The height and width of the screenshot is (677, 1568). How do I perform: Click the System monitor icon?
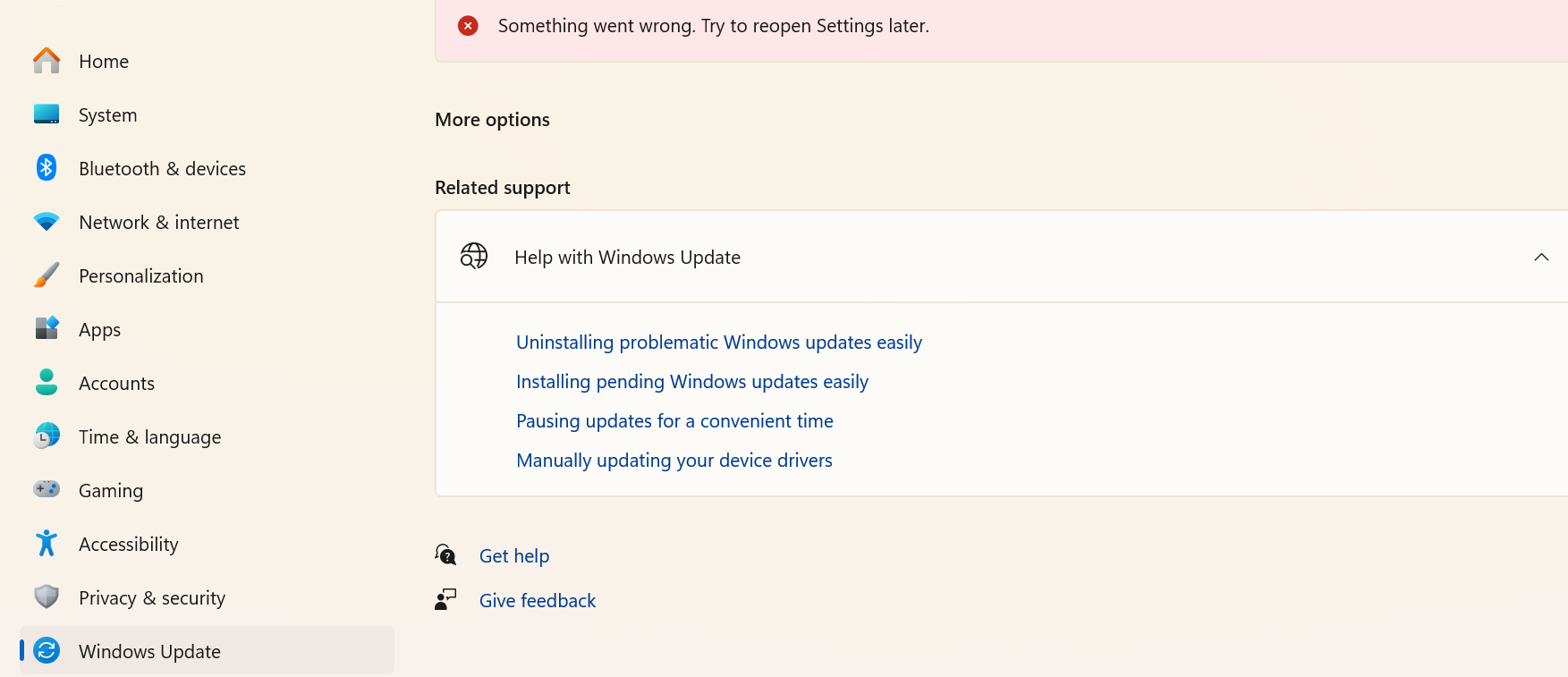(47, 114)
